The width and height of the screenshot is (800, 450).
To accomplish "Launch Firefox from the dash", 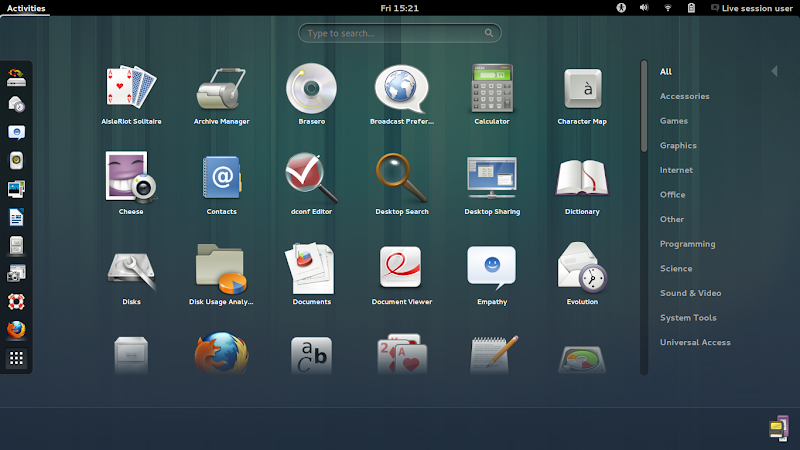I will tap(16, 330).
